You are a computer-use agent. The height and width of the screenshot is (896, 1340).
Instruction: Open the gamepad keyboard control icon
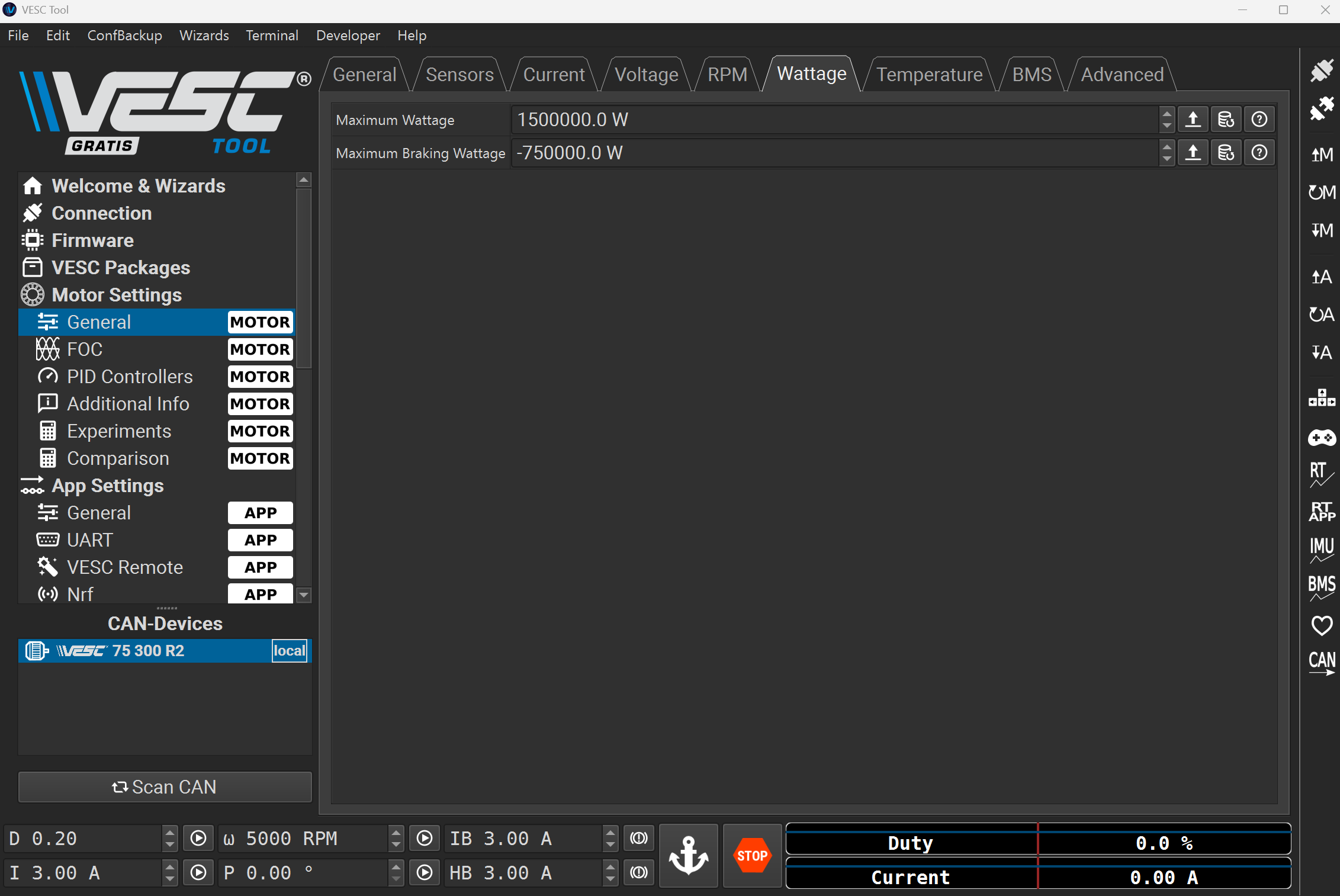click(x=1321, y=438)
